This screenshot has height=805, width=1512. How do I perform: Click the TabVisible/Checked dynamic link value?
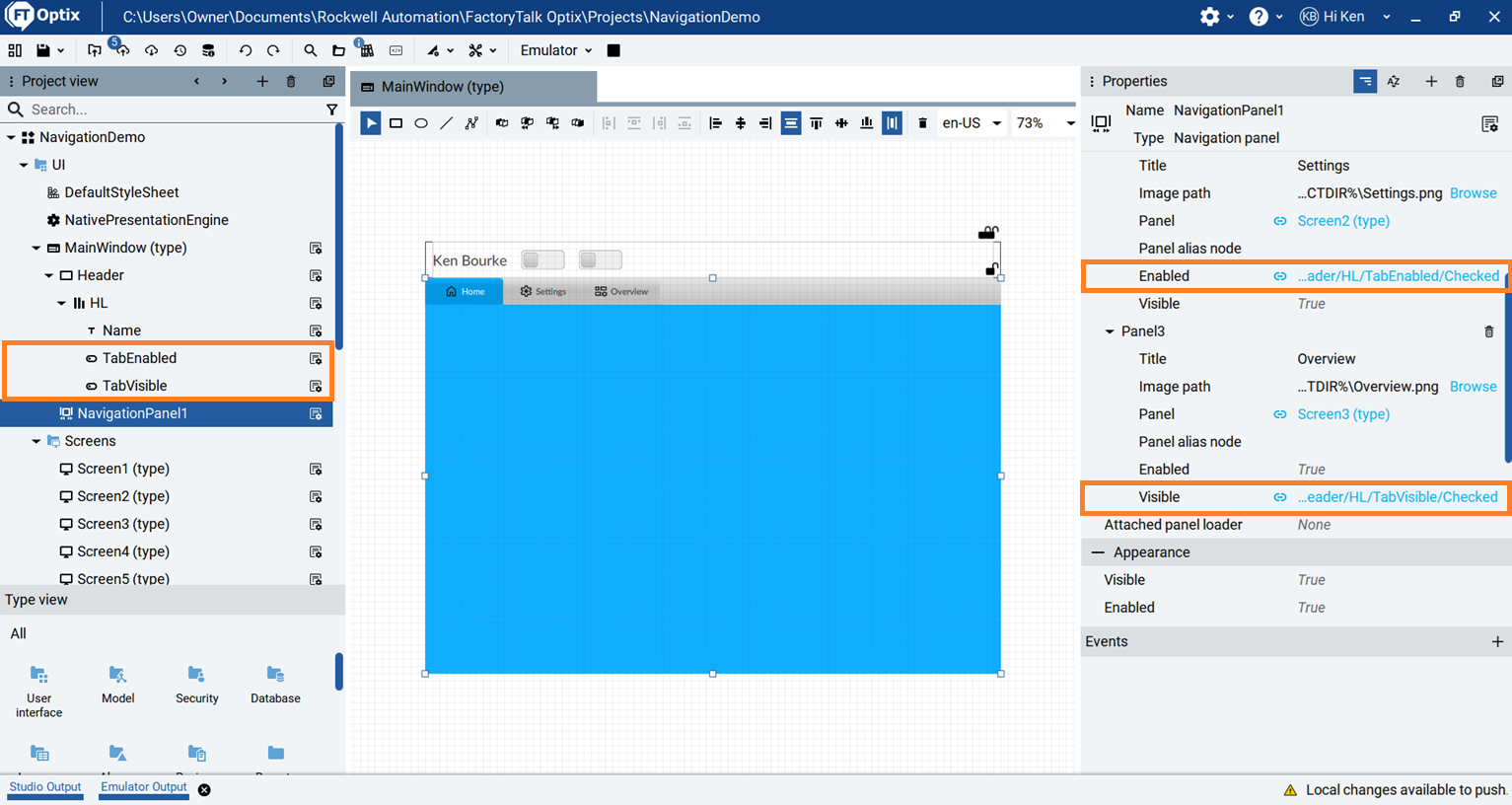pos(1398,497)
